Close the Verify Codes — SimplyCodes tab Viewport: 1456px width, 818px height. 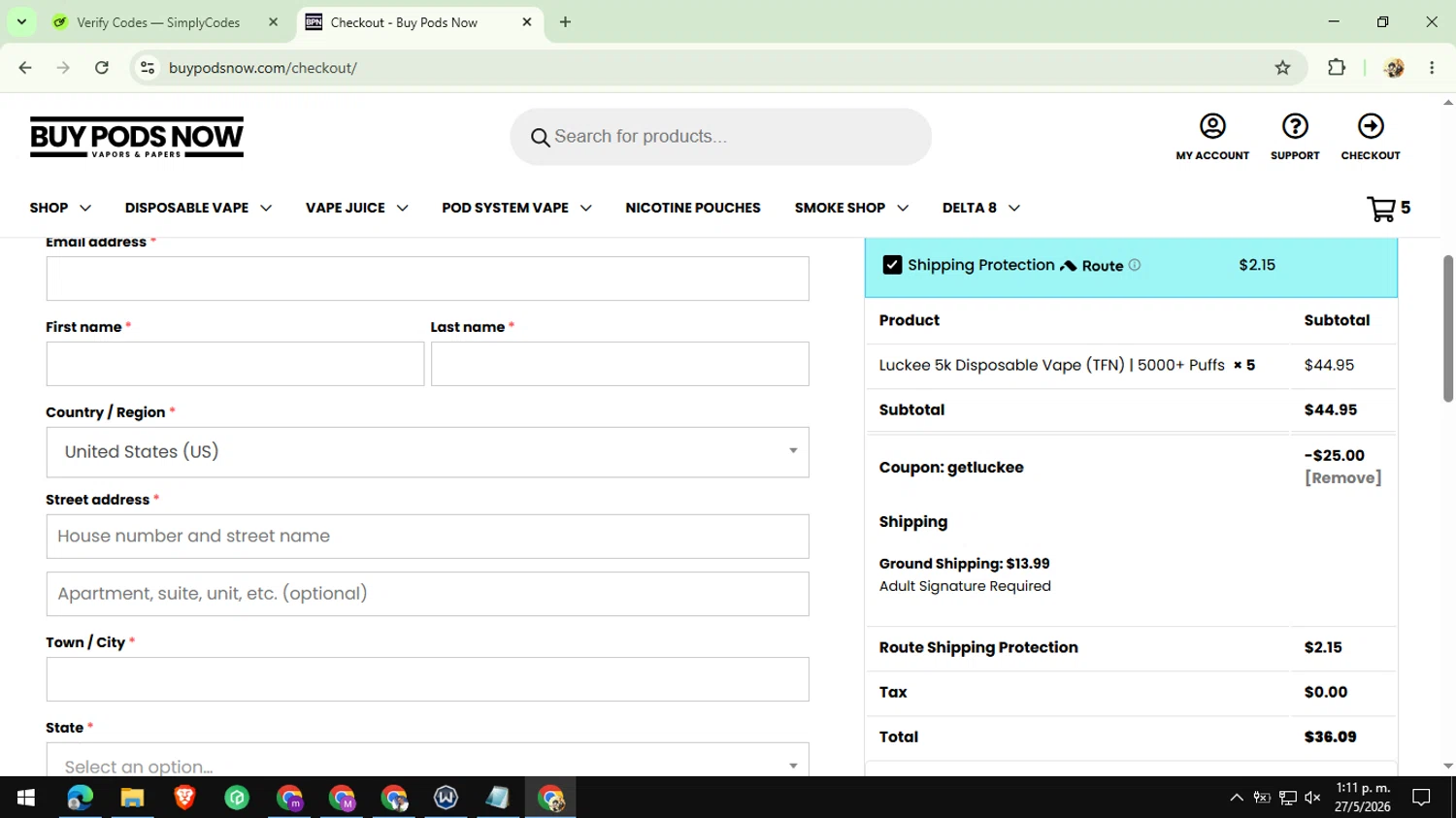[x=273, y=22]
